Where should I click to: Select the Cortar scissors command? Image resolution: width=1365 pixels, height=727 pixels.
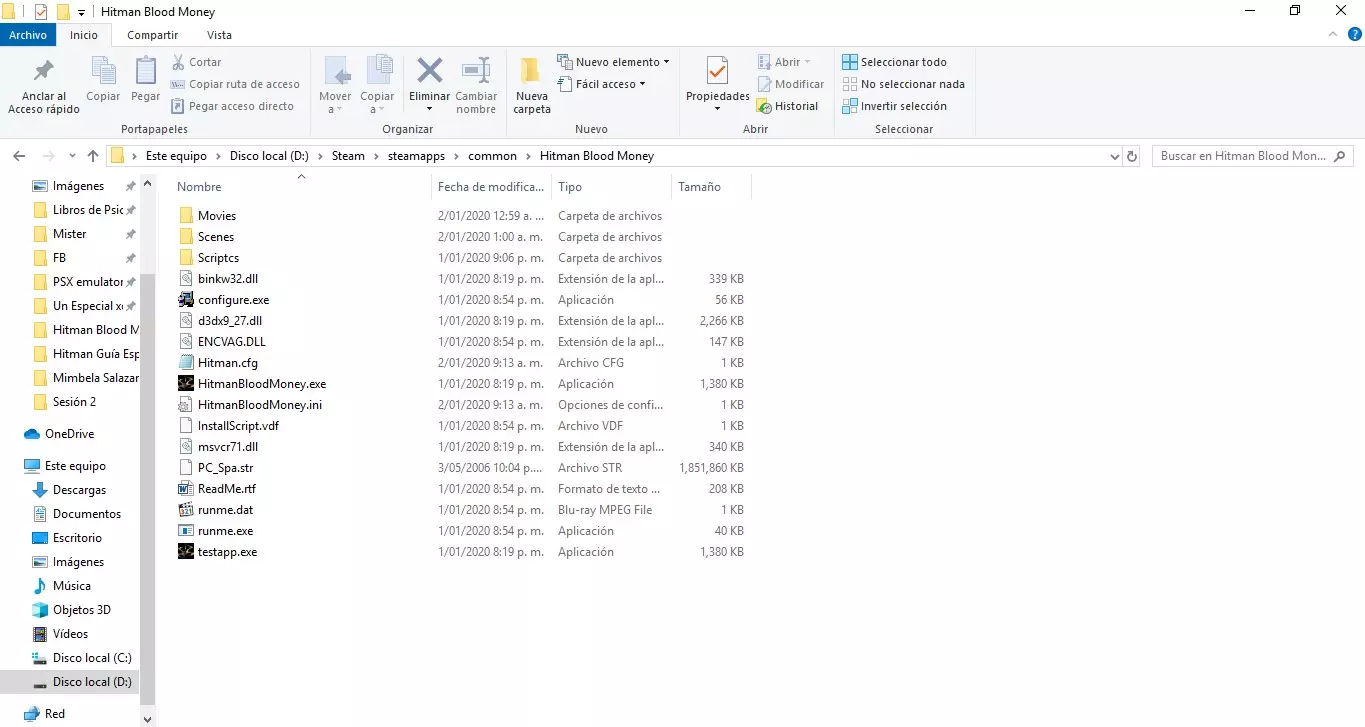pos(197,62)
